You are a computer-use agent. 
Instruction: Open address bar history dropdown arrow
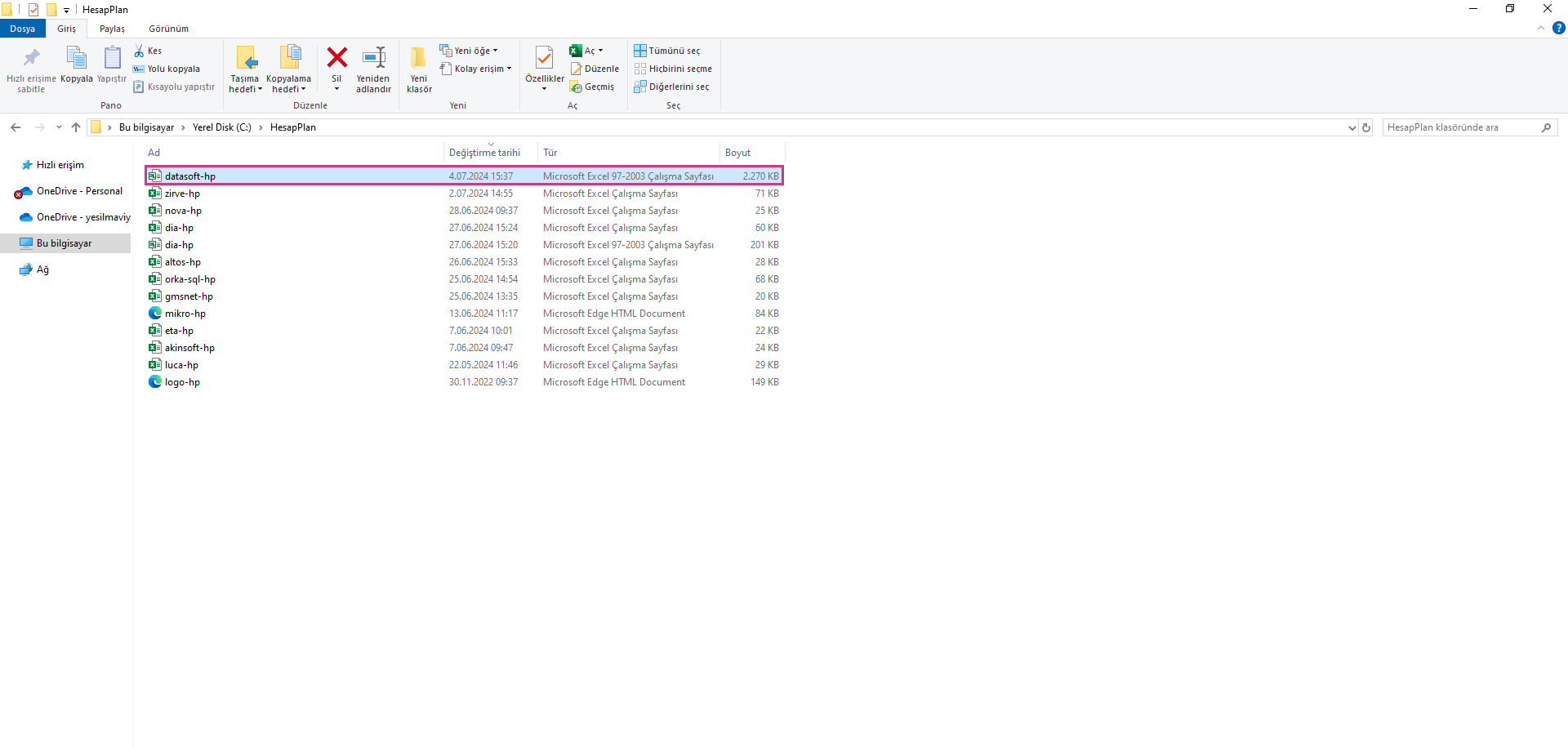1352,127
